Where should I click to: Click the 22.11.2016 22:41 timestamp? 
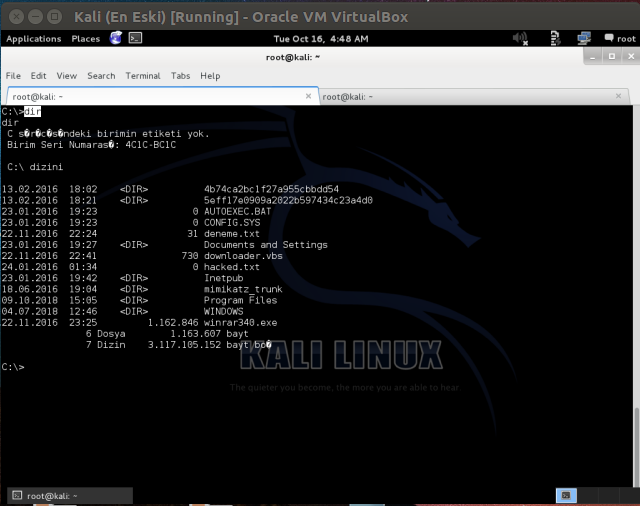point(49,256)
